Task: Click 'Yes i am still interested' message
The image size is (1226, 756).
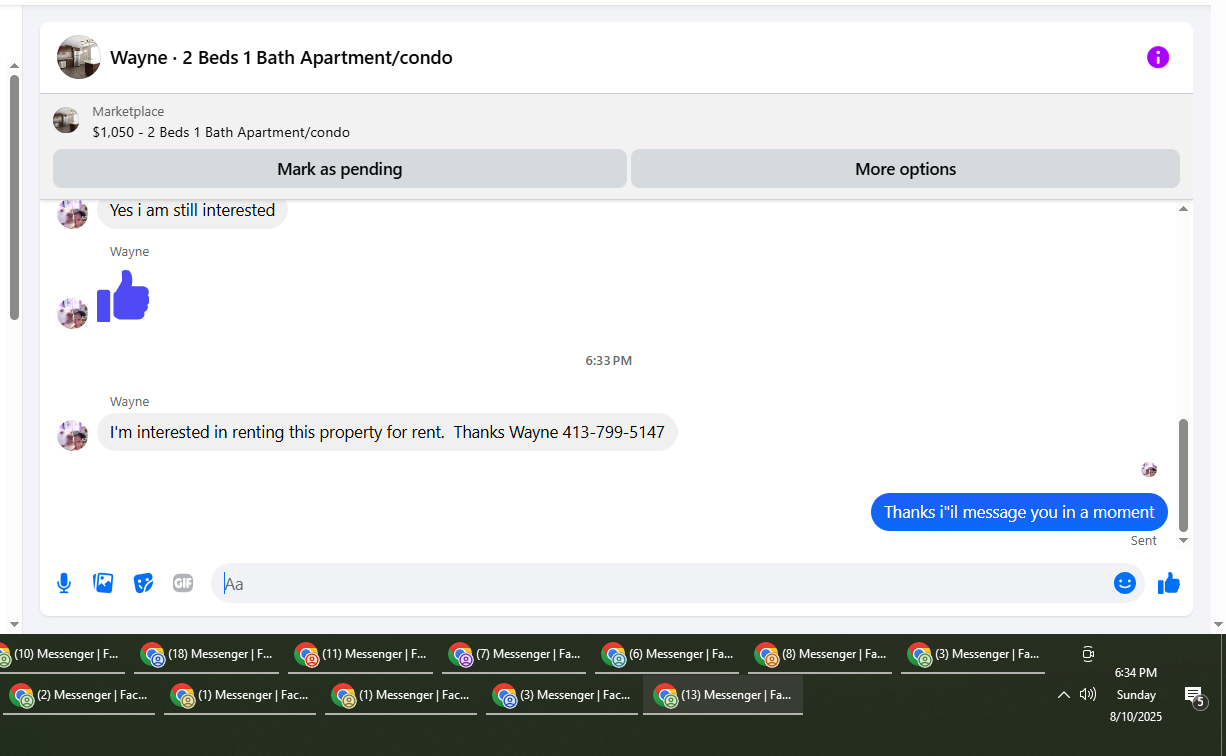Action: coord(192,210)
